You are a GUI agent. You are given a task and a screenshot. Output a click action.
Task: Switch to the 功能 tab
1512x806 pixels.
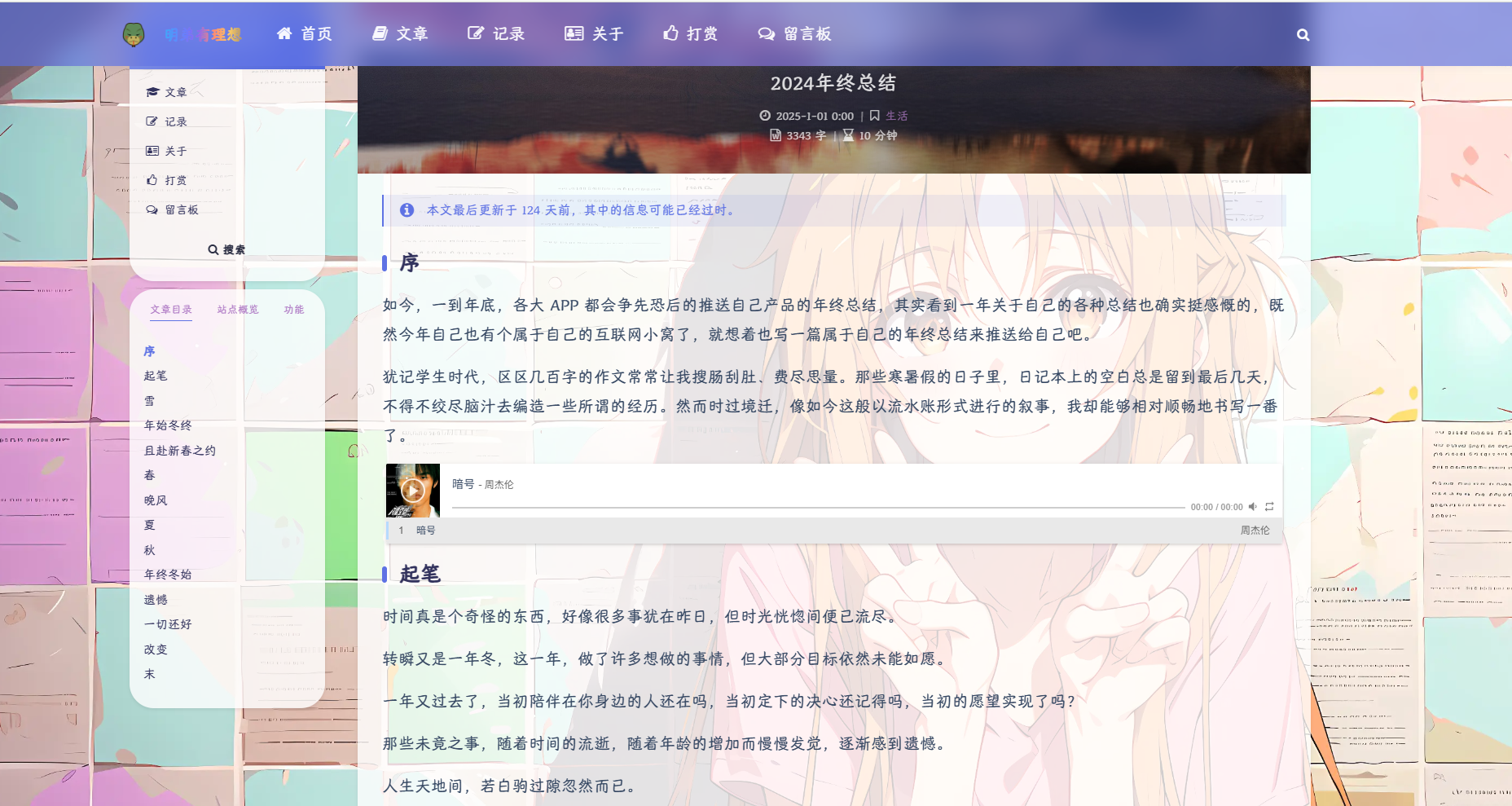coord(294,310)
